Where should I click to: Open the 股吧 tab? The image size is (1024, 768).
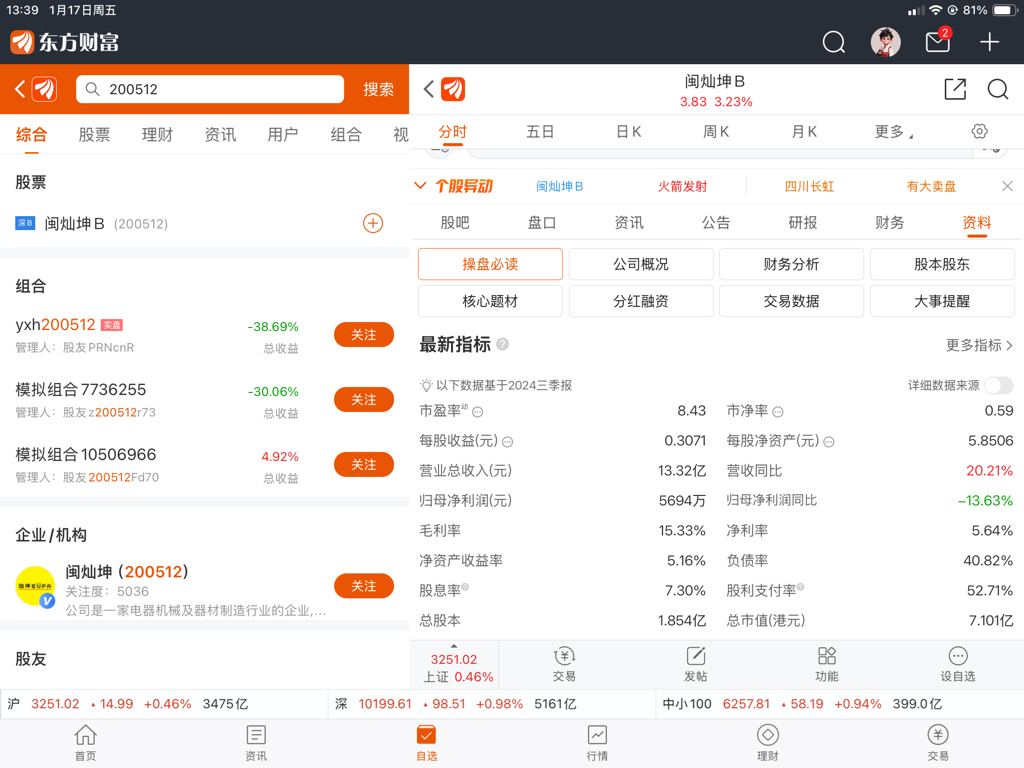[x=455, y=223]
